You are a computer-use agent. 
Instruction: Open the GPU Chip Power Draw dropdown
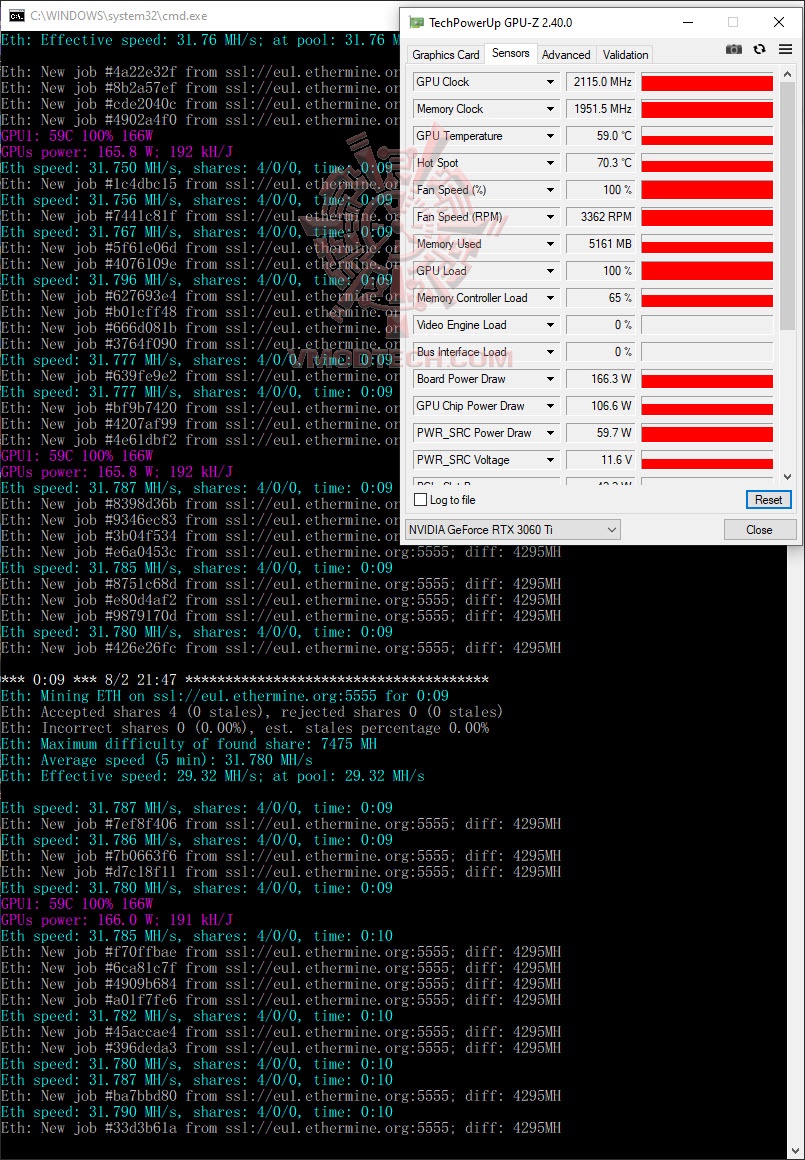click(550, 406)
